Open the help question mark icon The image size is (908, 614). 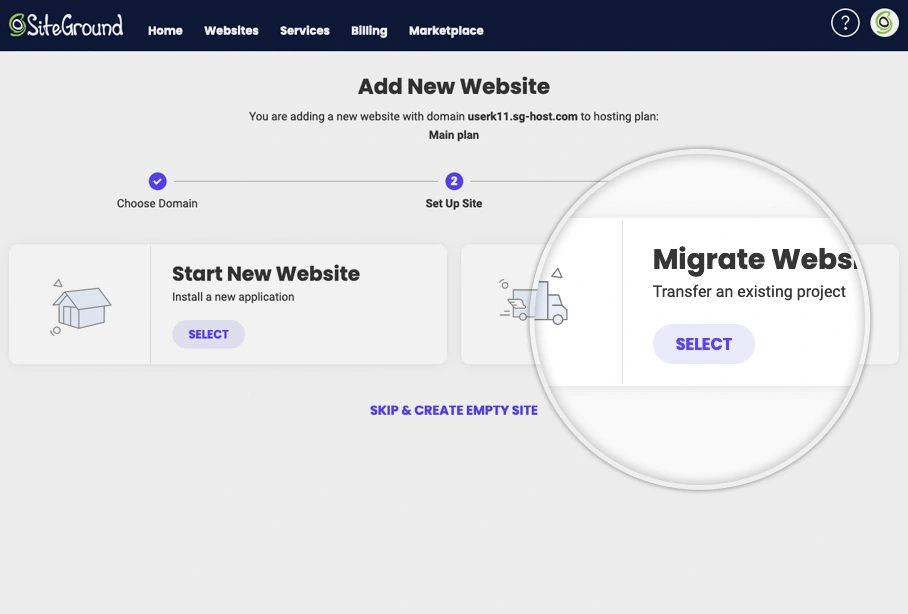coord(845,23)
